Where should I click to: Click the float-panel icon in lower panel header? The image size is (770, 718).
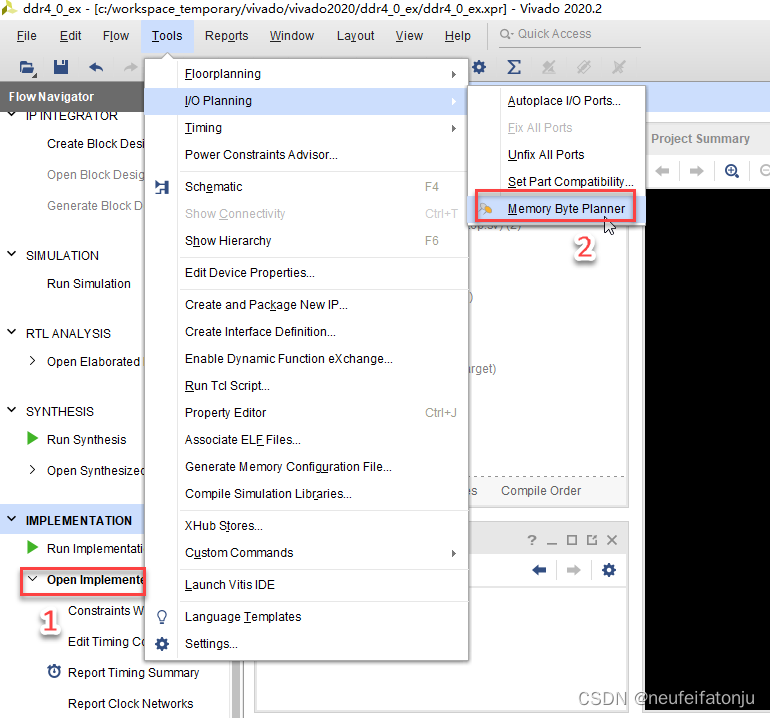[x=592, y=540]
